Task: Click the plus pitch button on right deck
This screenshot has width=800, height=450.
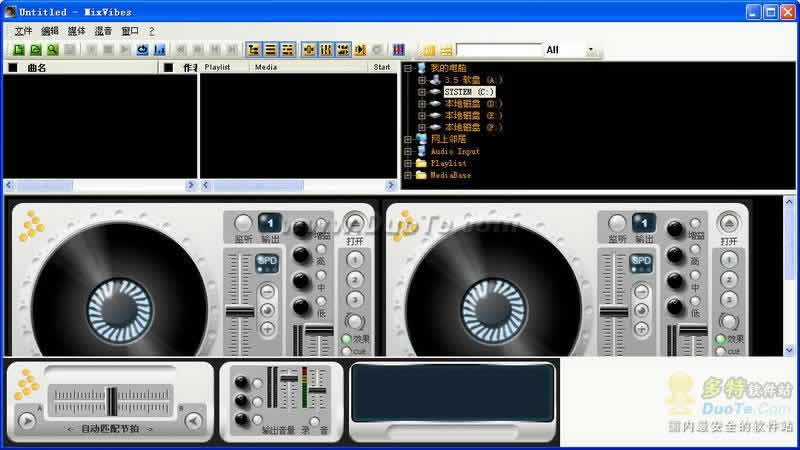Action: tap(641, 327)
